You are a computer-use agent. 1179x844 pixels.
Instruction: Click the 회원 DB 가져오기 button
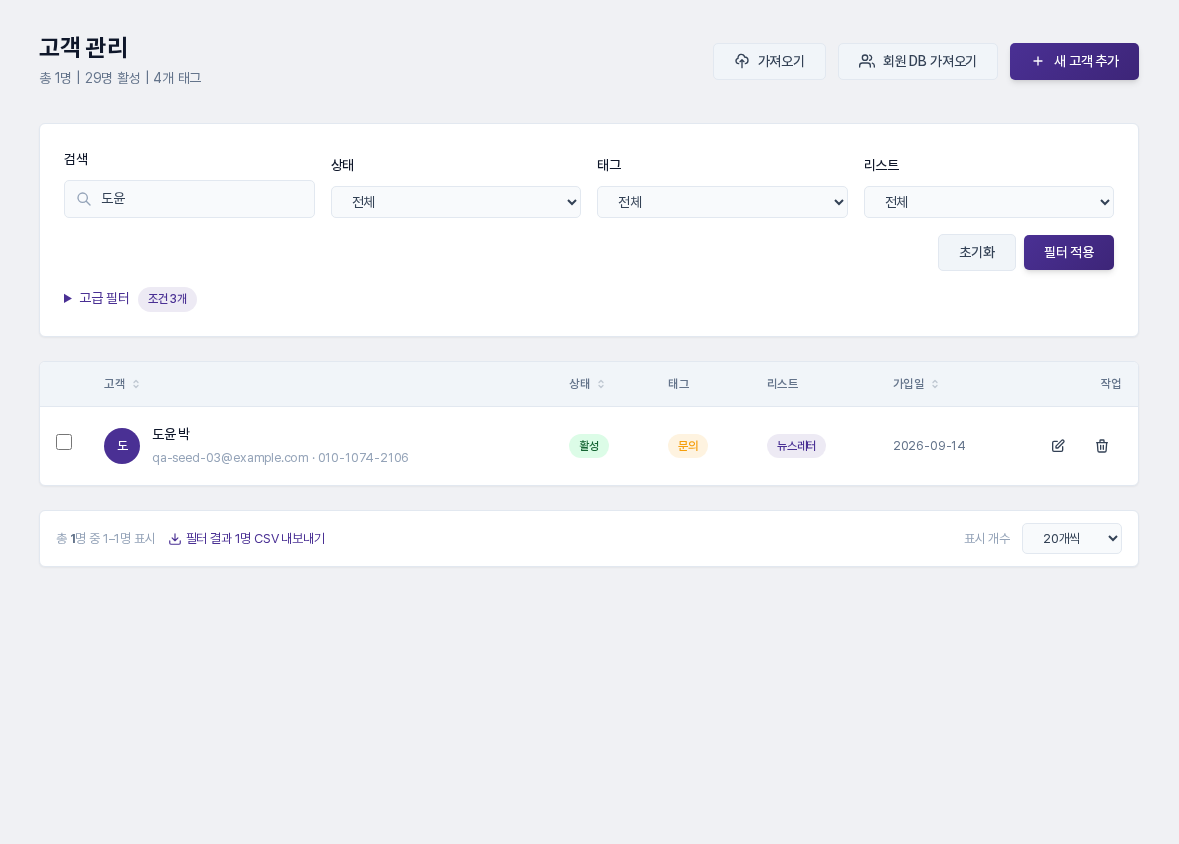[918, 62]
